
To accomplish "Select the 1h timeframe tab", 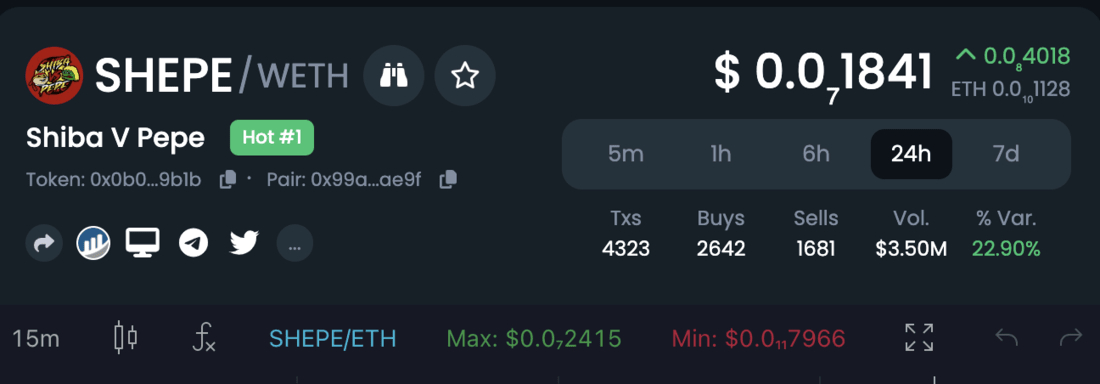I will tap(720, 154).
